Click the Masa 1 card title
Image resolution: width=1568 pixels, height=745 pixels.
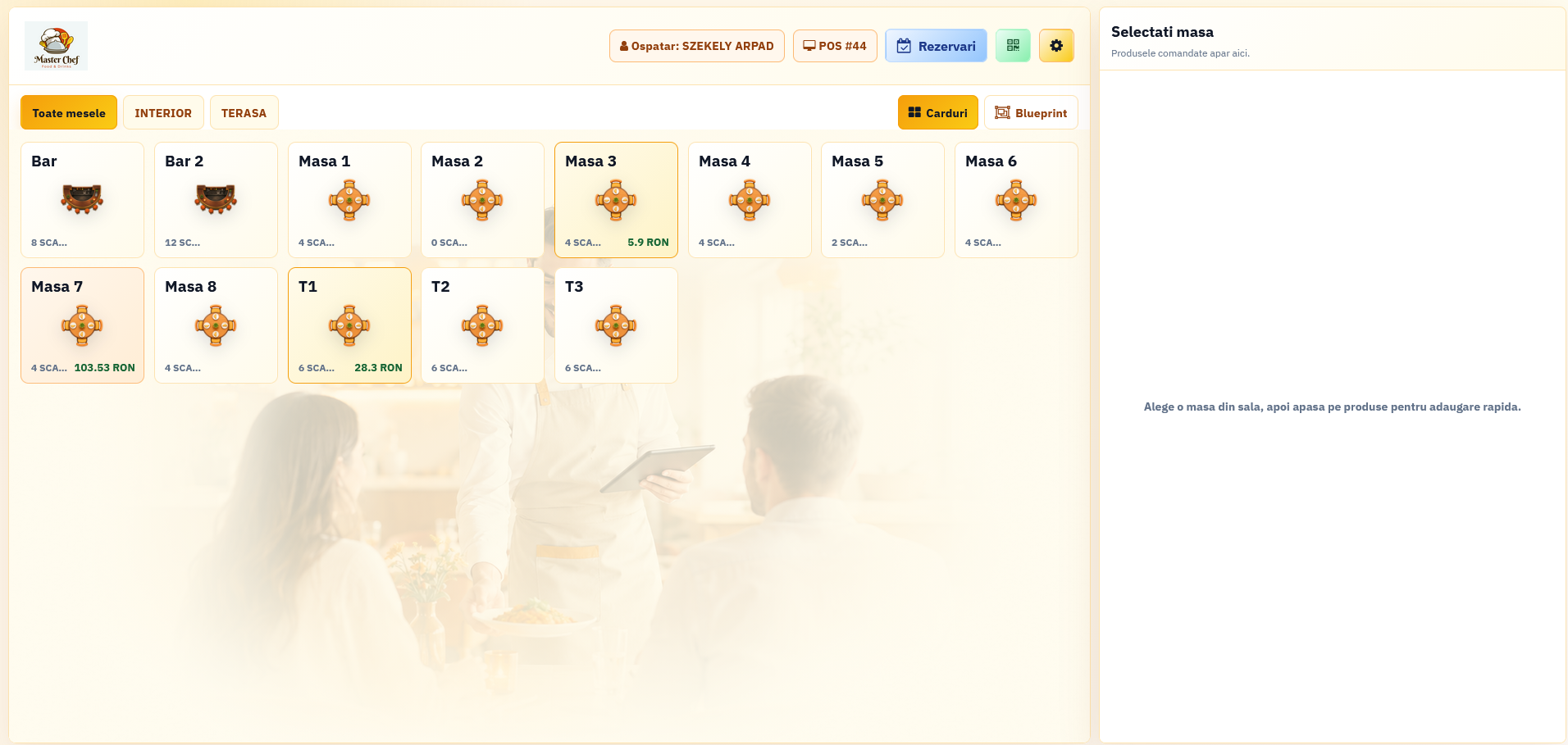pos(324,161)
